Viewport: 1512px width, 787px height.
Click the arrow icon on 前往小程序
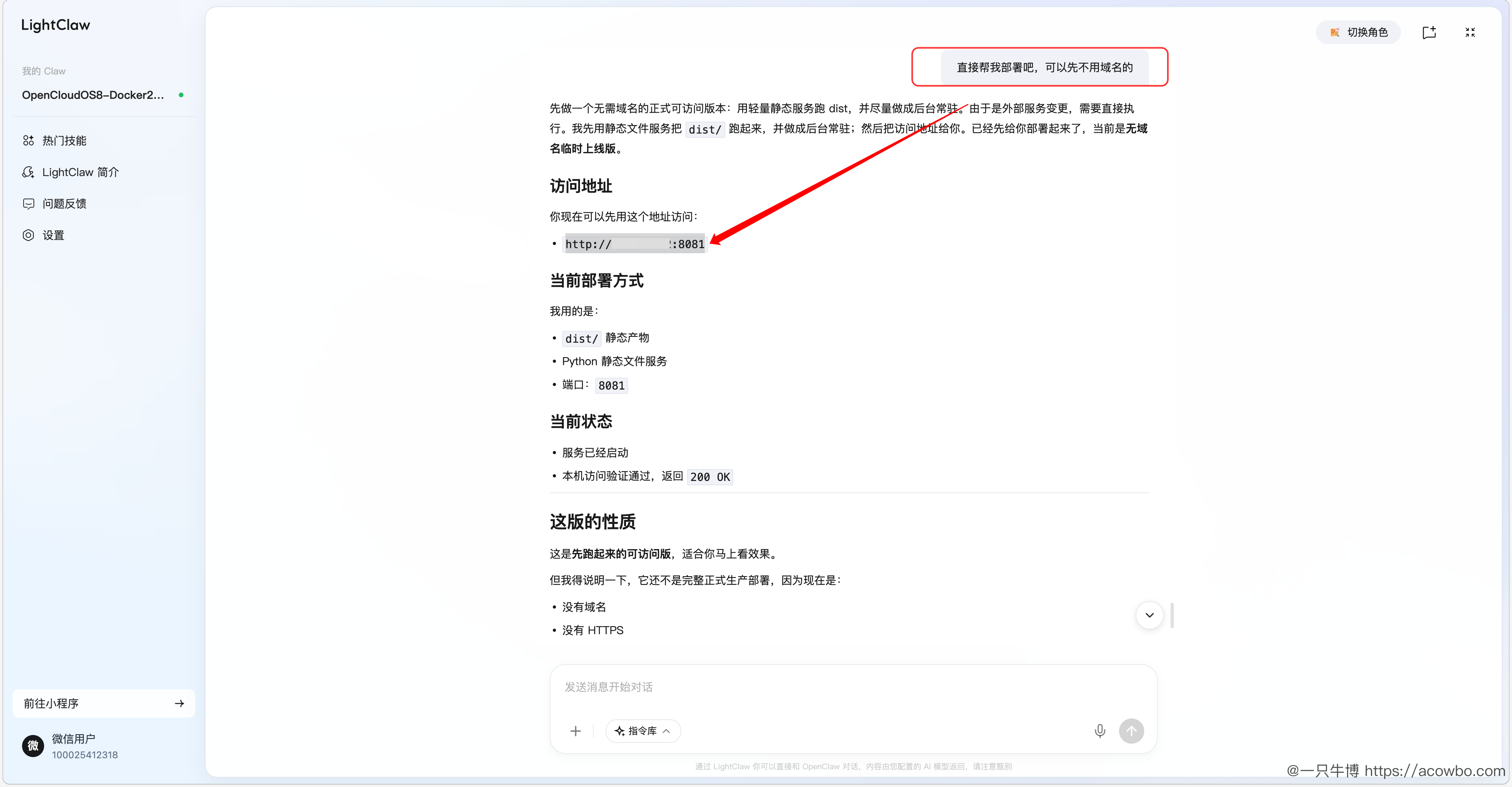point(180,703)
